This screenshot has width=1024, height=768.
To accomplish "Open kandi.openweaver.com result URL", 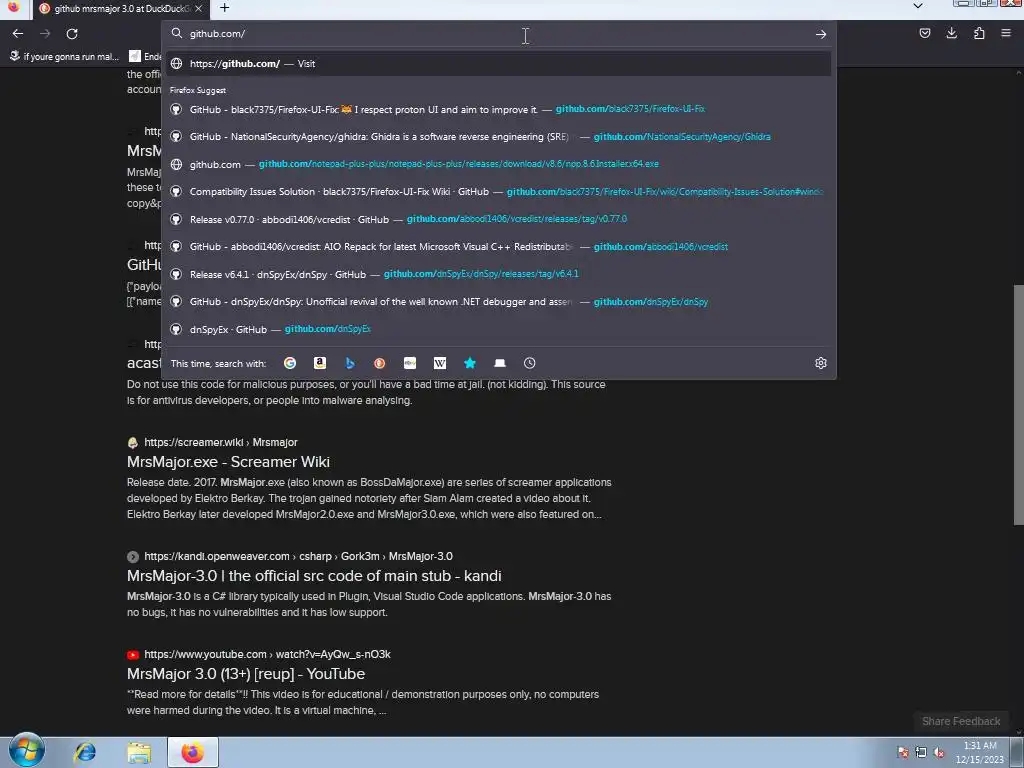I will pyautogui.click(x=298, y=556).
